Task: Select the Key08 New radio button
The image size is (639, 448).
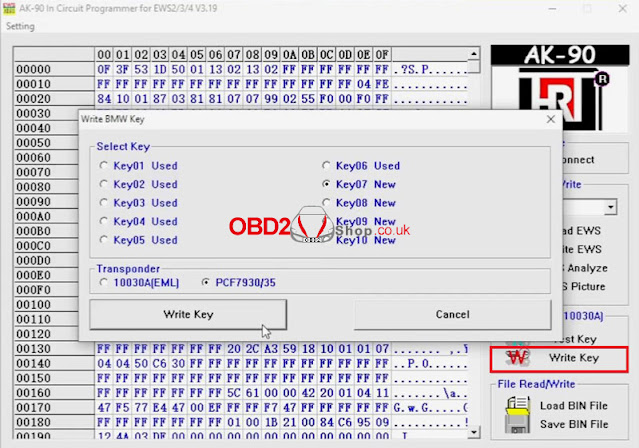Action: coord(326,203)
